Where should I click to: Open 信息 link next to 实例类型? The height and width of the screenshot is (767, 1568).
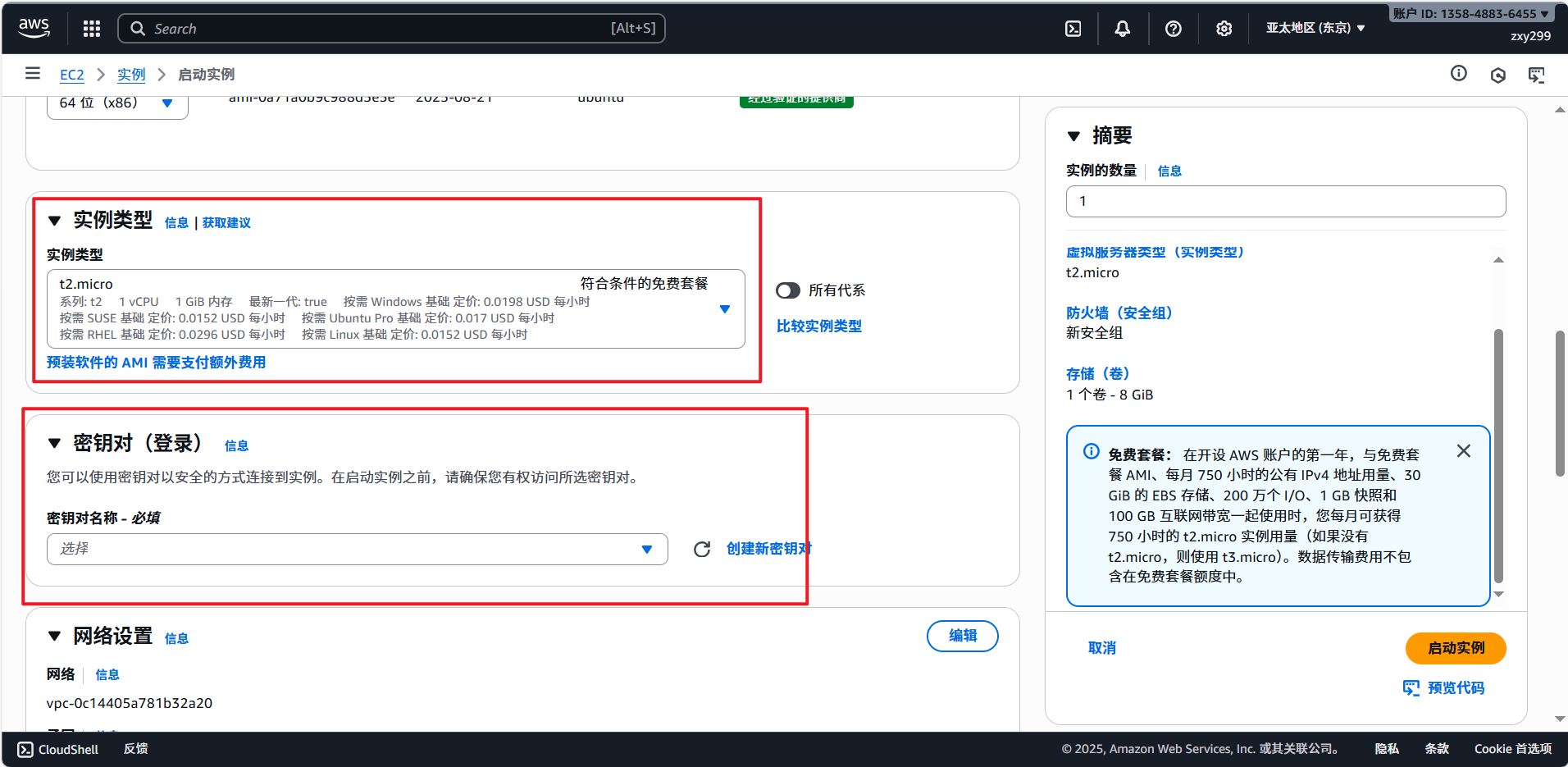(176, 222)
